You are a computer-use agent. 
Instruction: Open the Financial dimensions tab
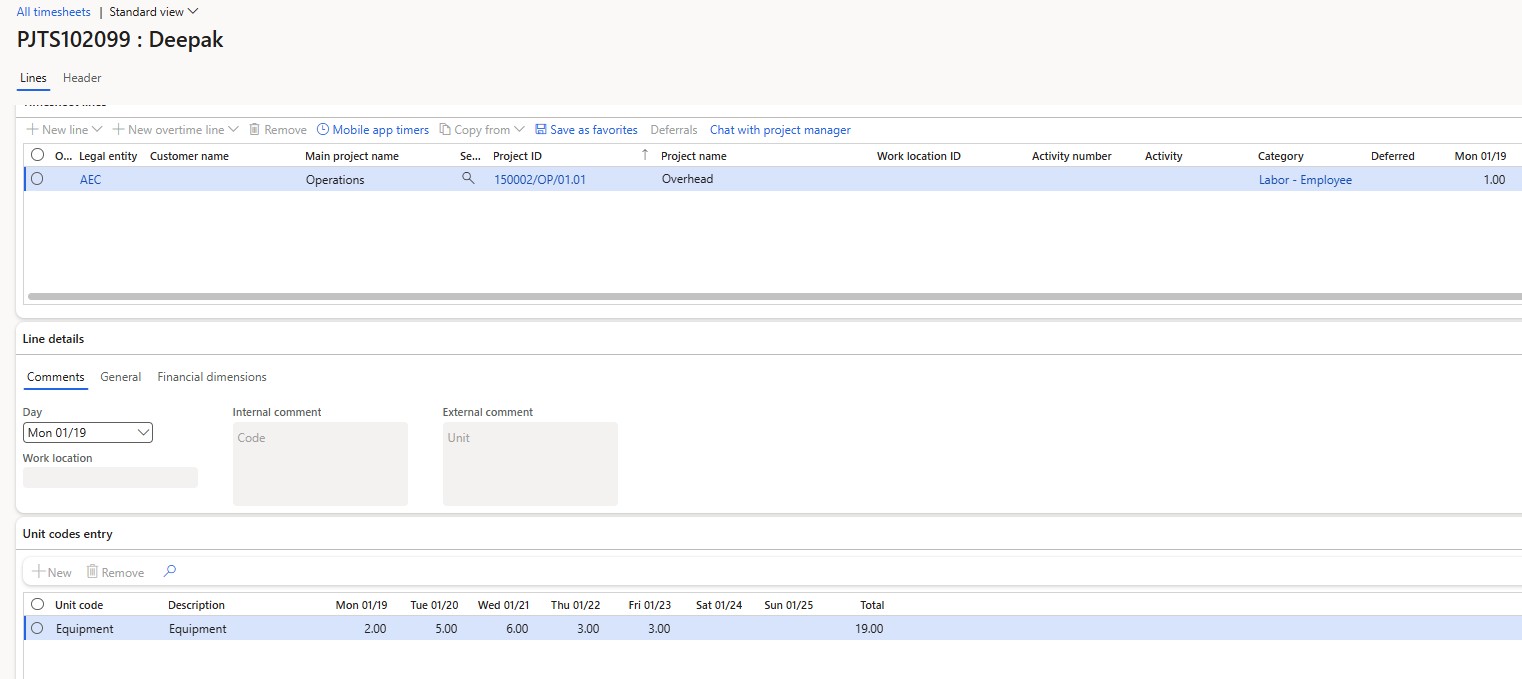[x=212, y=377]
